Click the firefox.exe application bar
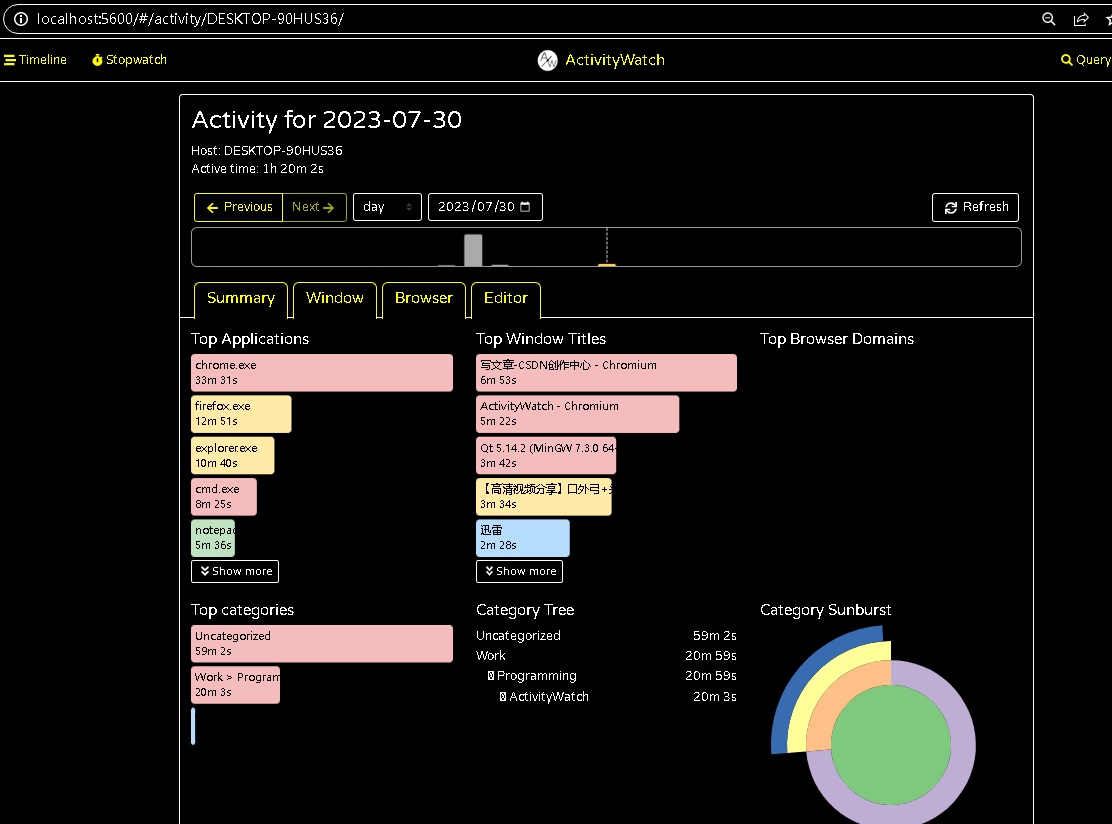The height and width of the screenshot is (824, 1112). (241, 414)
